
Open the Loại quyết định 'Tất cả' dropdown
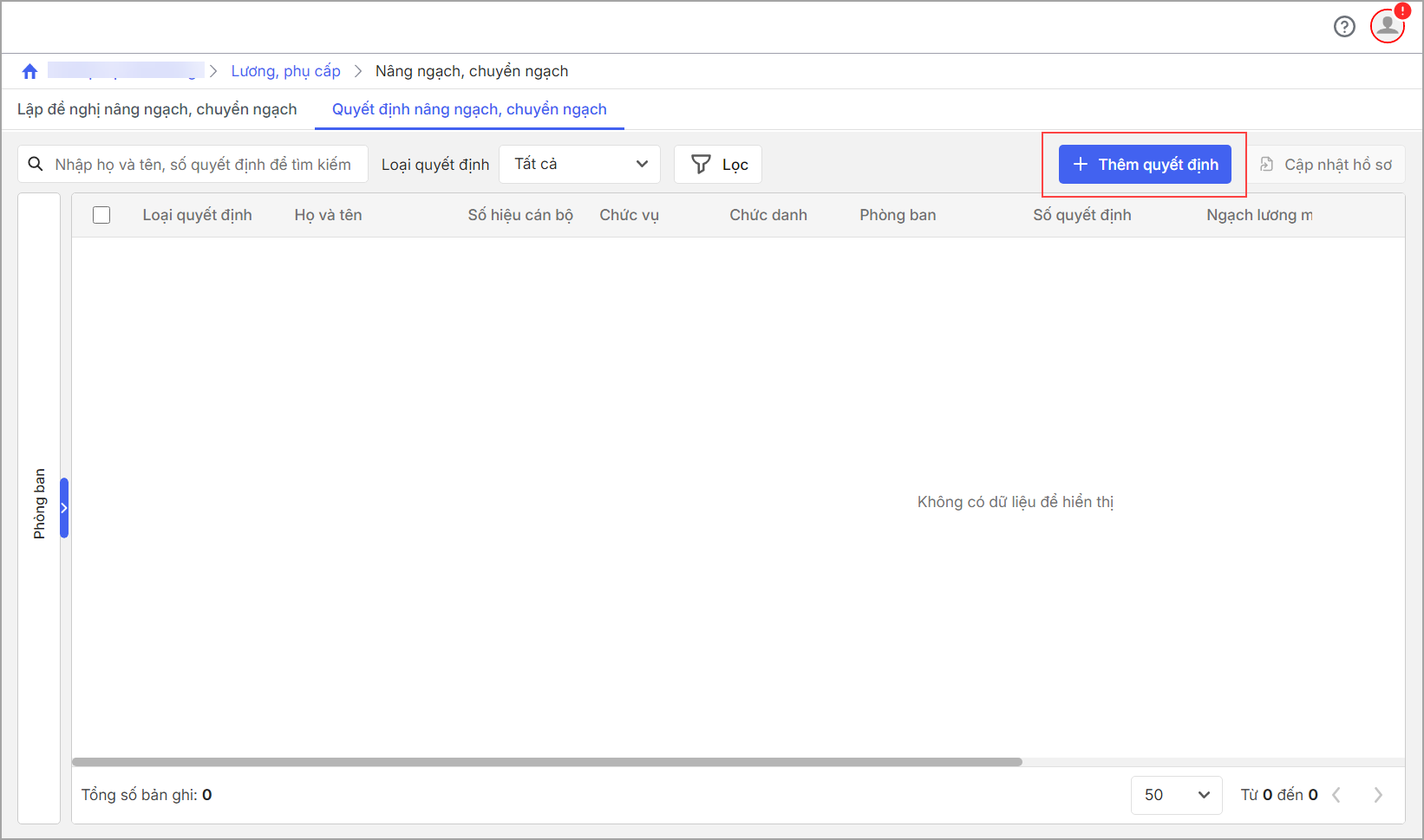click(579, 164)
